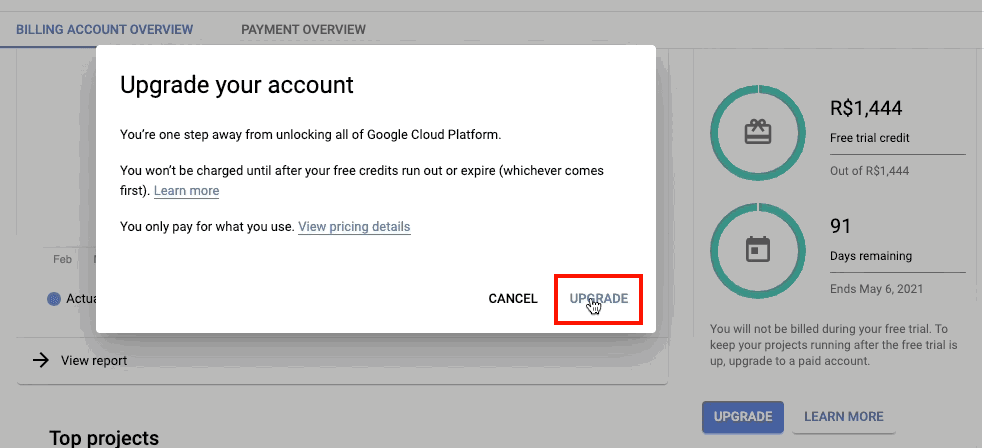Click the days remaining progress ring

tap(758, 250)
